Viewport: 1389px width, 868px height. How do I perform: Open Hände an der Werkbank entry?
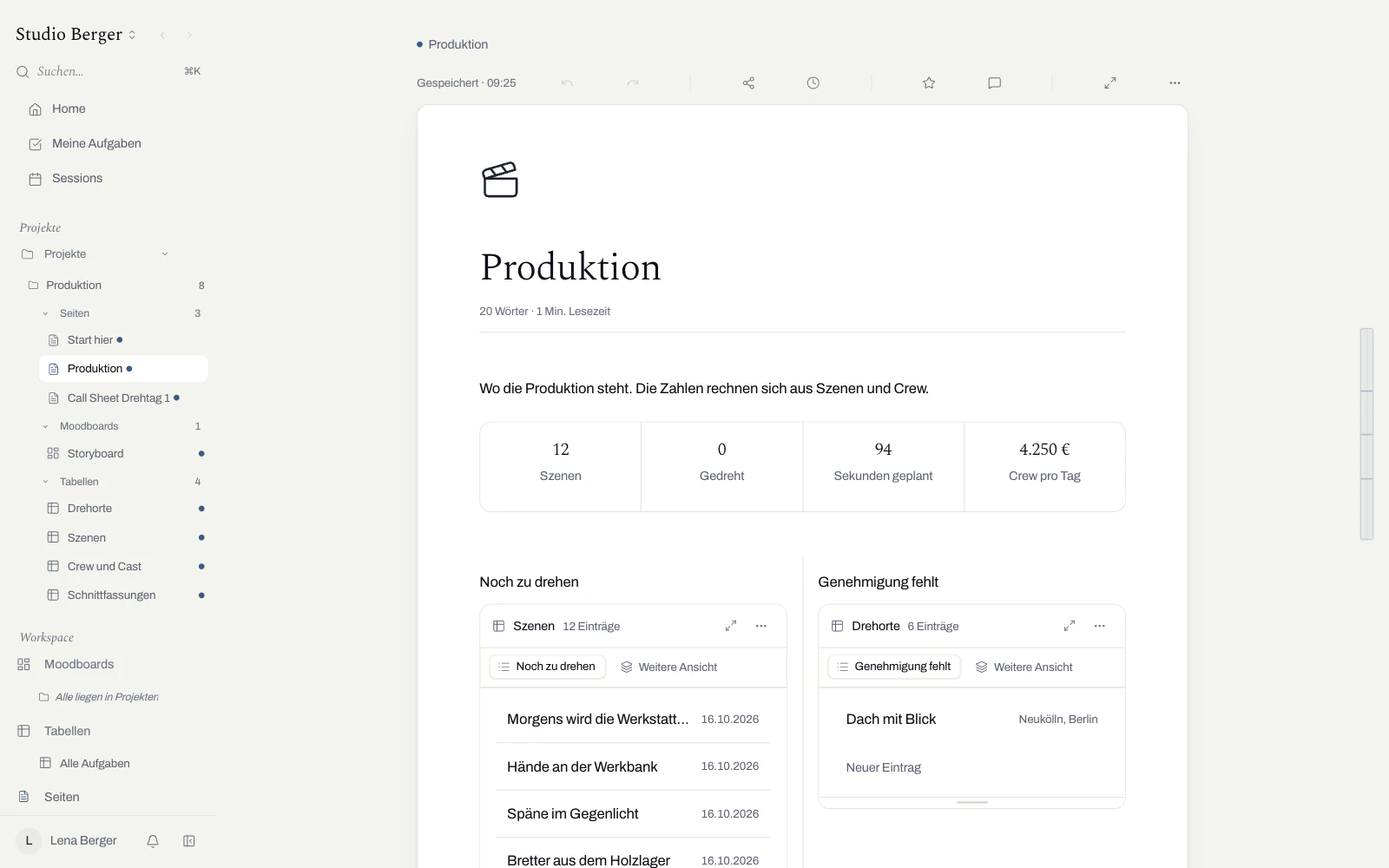click(633, 767)
